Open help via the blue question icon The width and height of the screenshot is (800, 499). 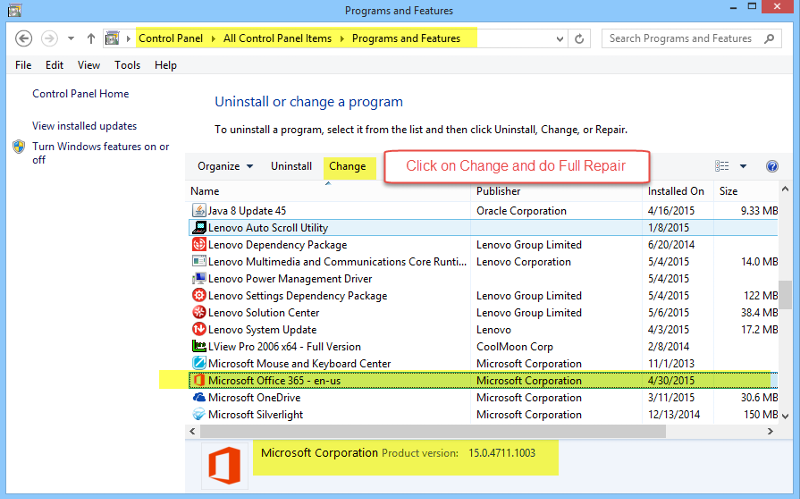(772, 166)
